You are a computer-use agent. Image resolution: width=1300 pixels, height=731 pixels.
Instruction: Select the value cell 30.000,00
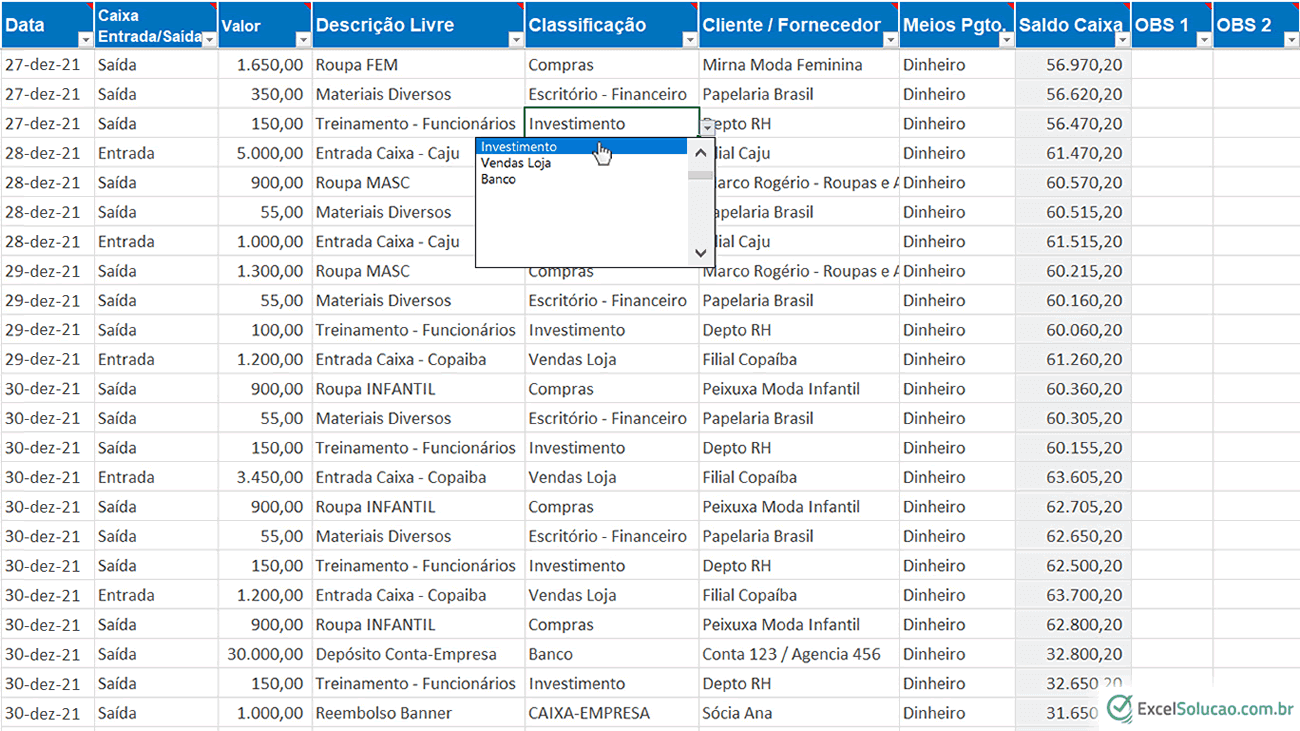click(265, 654)
